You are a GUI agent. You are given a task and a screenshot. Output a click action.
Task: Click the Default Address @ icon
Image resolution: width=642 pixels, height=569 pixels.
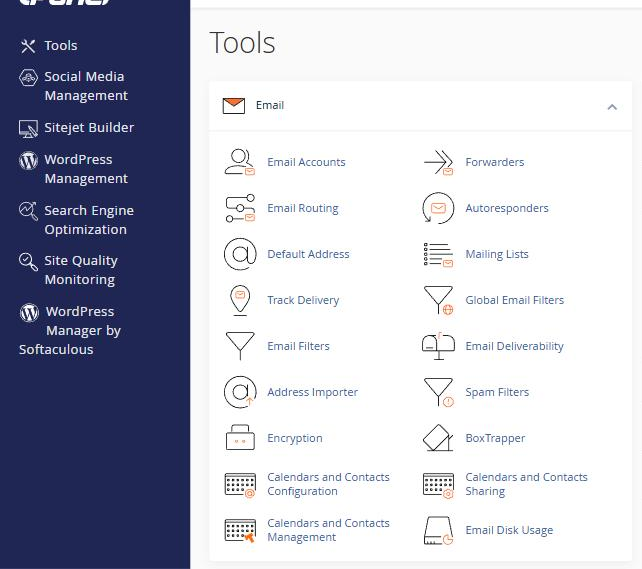click(x=240, y=254)
